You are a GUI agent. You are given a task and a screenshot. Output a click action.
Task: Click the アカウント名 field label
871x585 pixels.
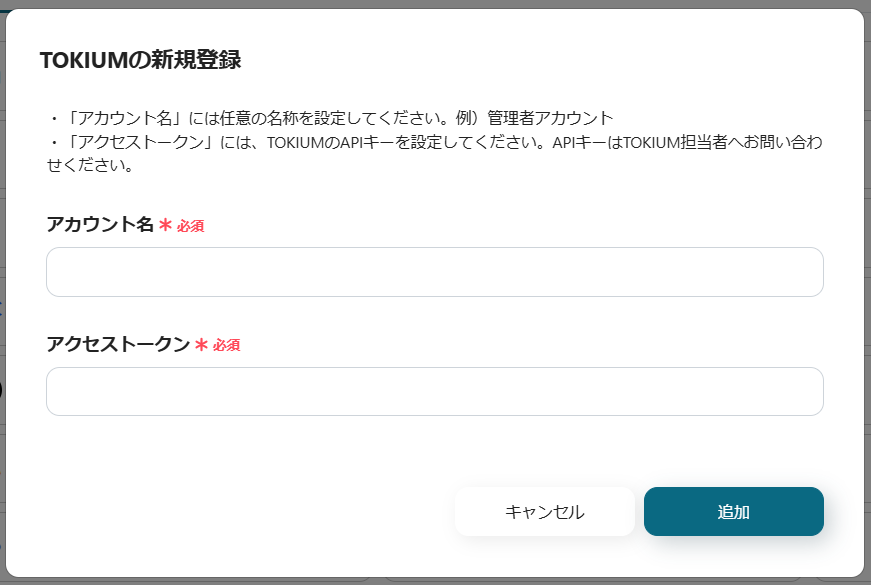(100, 225)
